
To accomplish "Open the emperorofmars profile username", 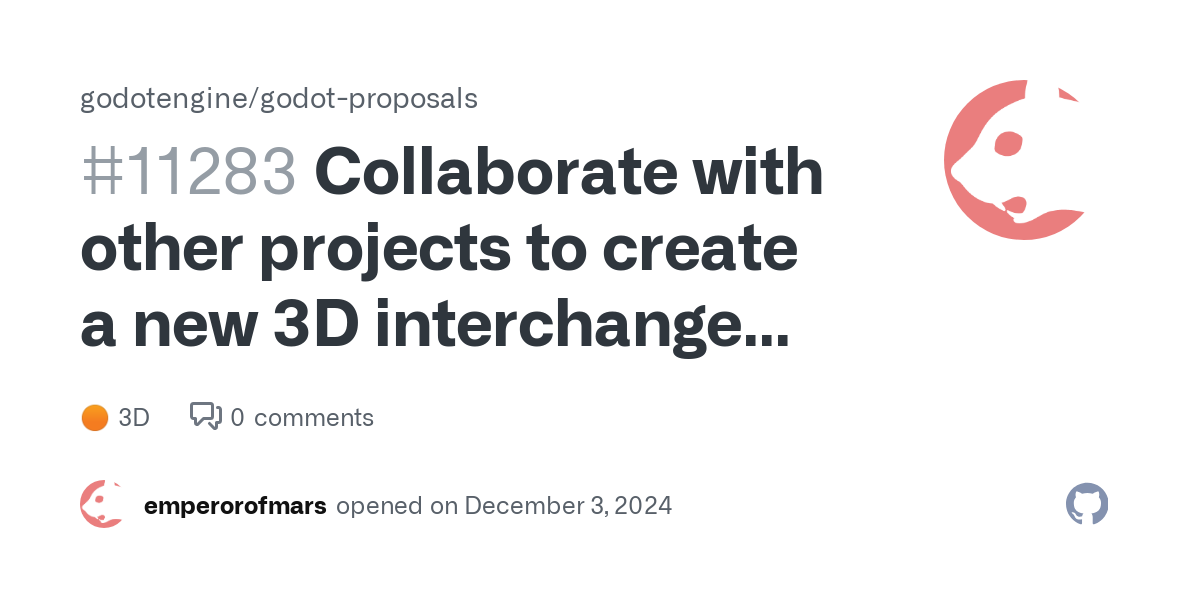I will pyautogui.click(x=235, y=506).
